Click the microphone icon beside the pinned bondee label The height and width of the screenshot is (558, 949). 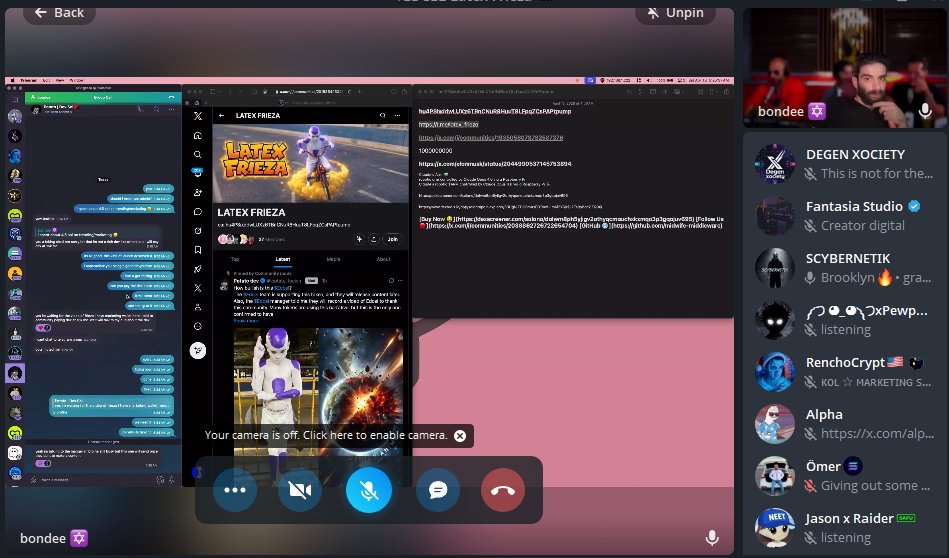pyautogui.click(x=712, y=537)
